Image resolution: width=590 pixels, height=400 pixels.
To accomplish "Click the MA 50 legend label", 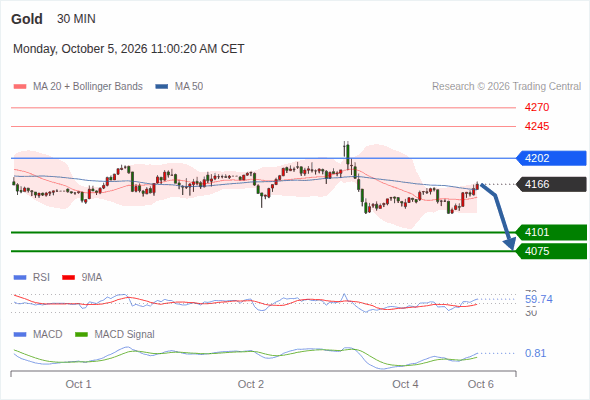I will click(189, 87).
